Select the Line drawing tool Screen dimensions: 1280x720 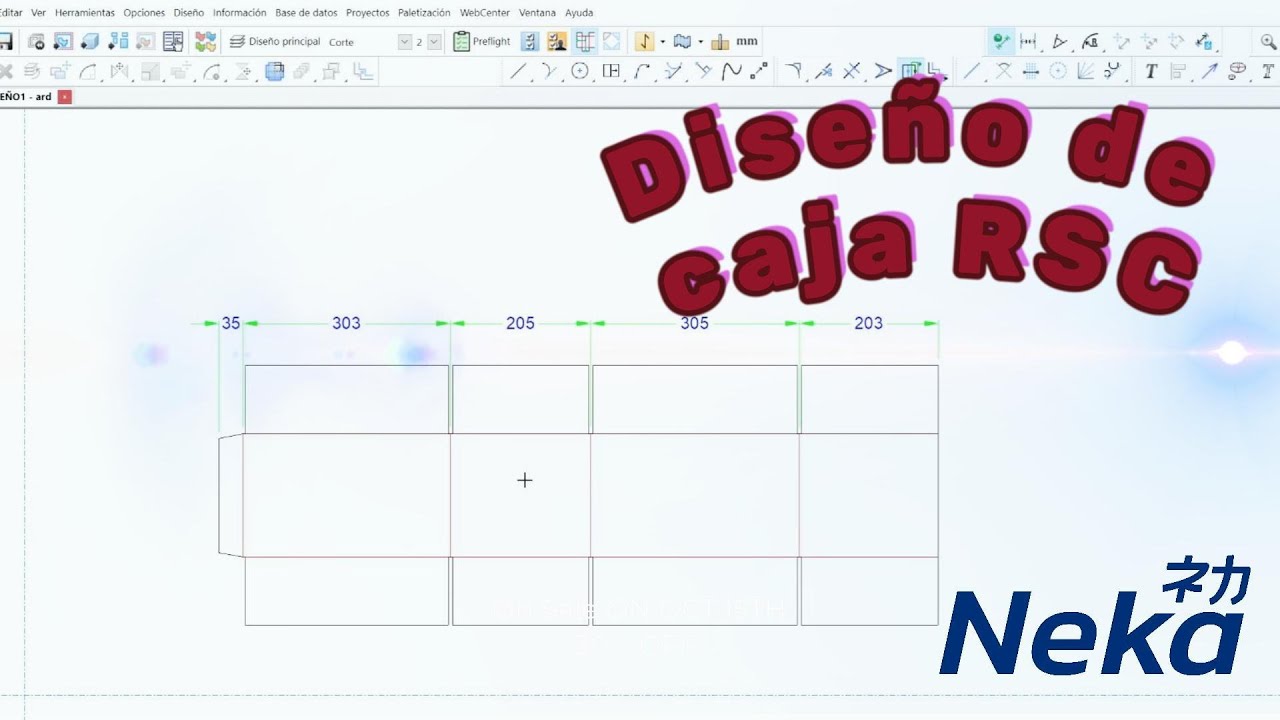point(518,71)
